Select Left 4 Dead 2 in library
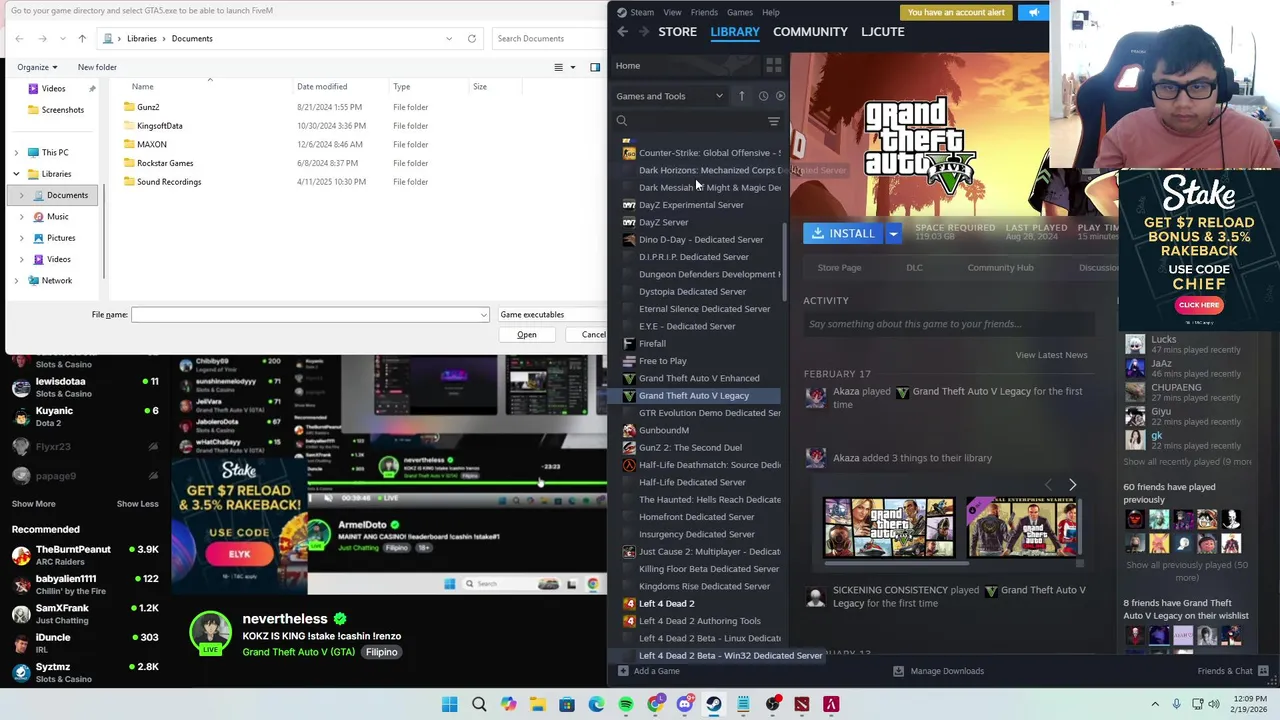The width and height of the screenshot is (1280, 720). click(x=666, y=604)
